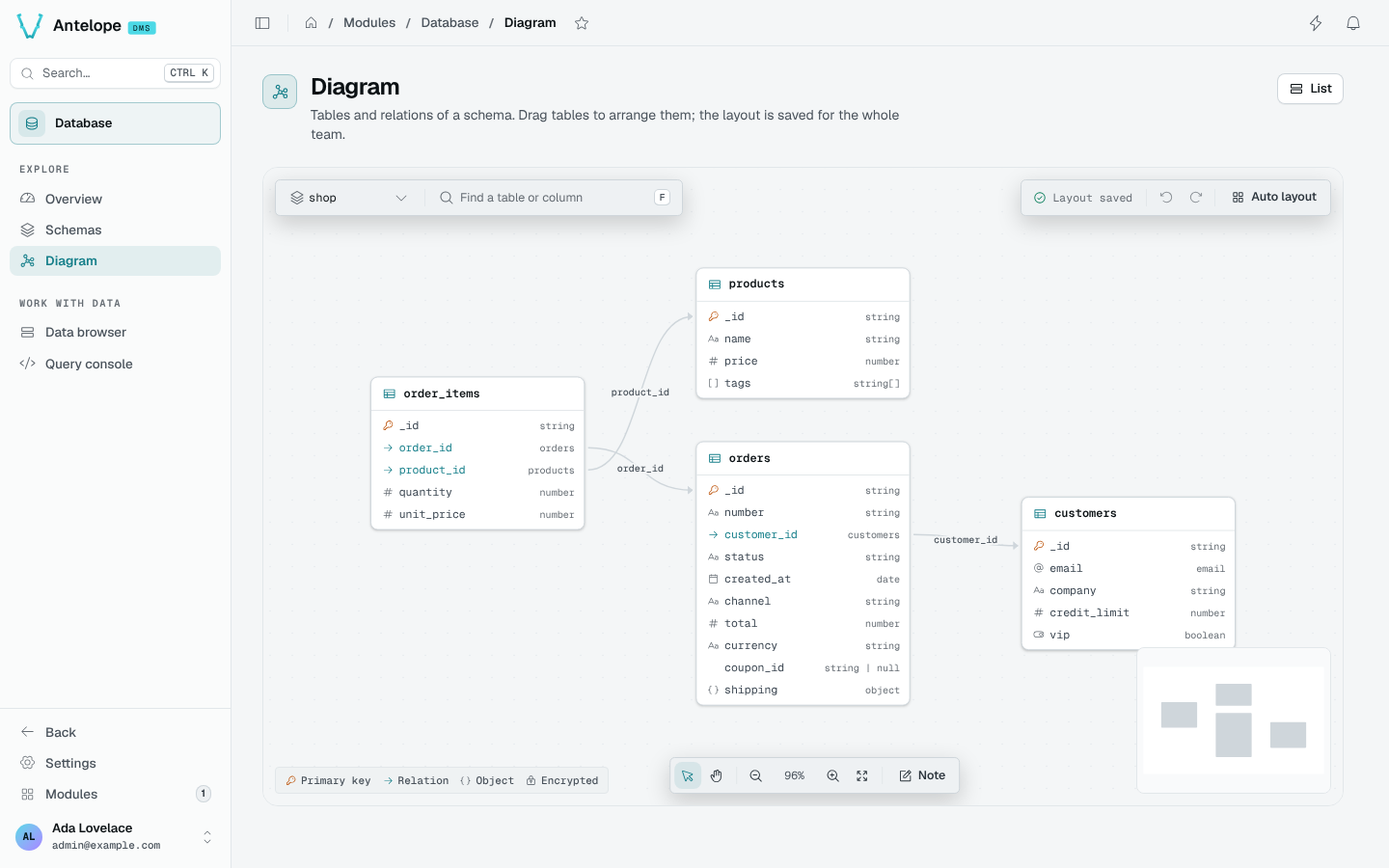
Task: Click the order_items table header icon
Action: point(390,394)
